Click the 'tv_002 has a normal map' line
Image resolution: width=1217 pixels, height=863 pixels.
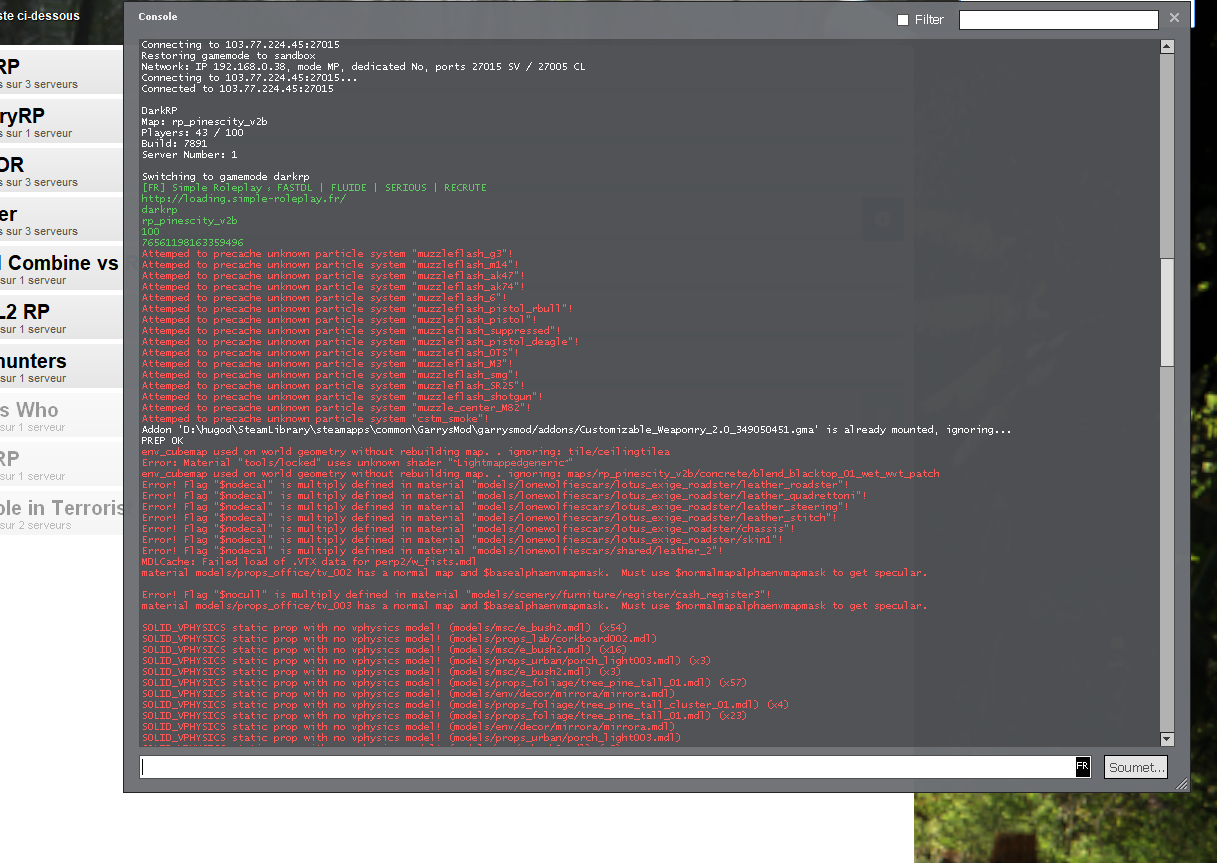click(534, 573)
